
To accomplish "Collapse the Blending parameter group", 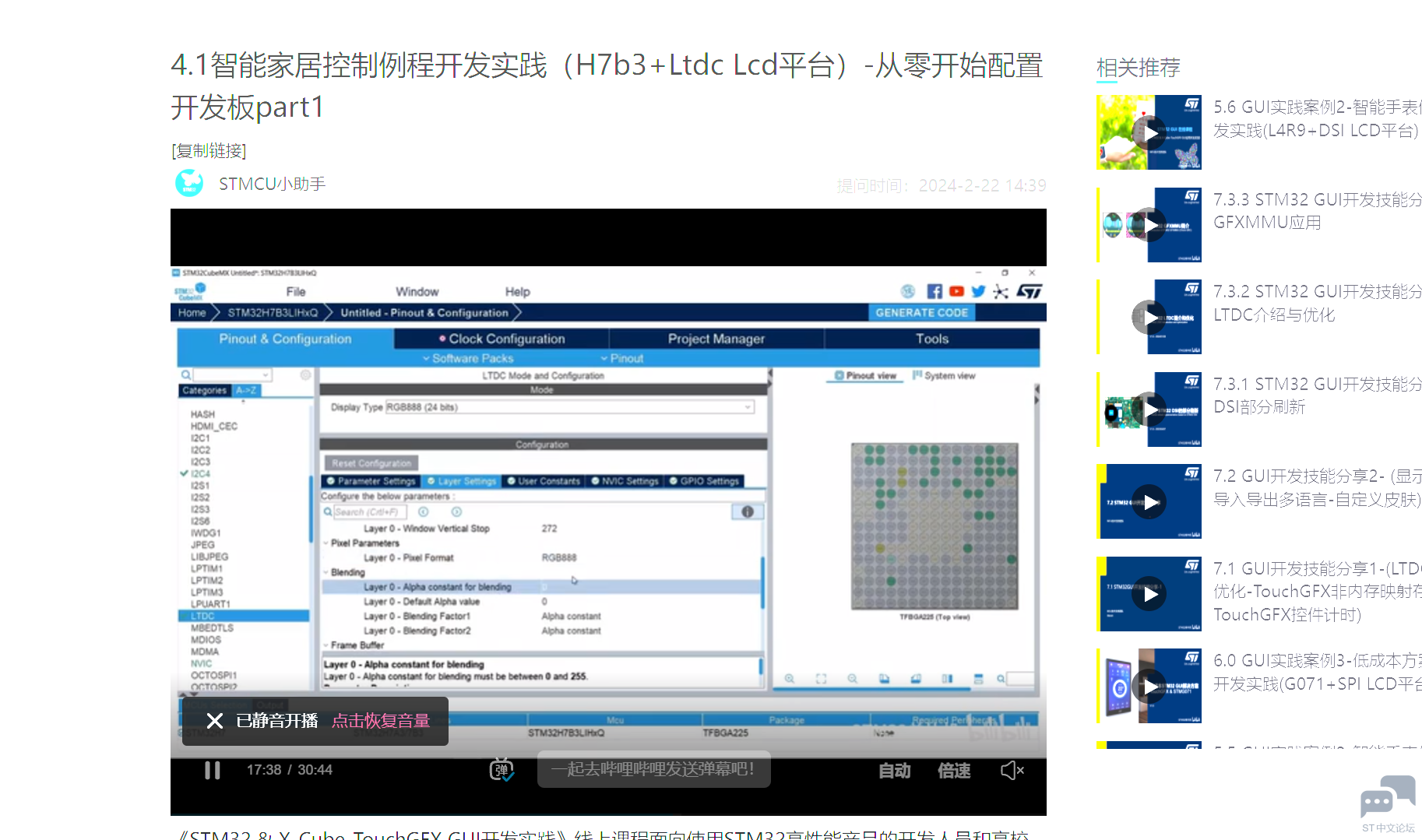I will (326, 572).
